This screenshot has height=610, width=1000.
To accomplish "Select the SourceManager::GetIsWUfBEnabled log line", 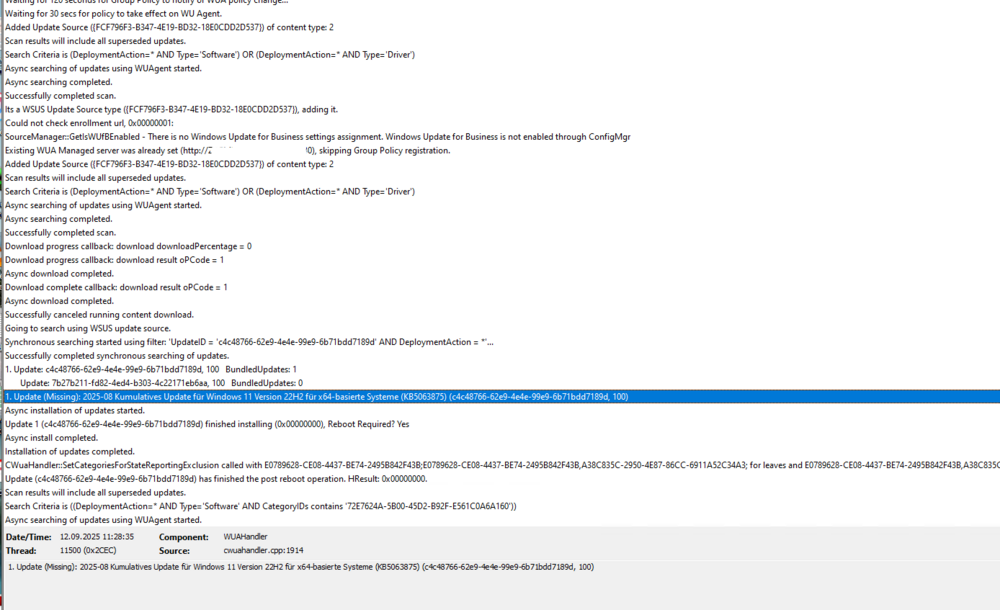I will click(x=318, y=137).
